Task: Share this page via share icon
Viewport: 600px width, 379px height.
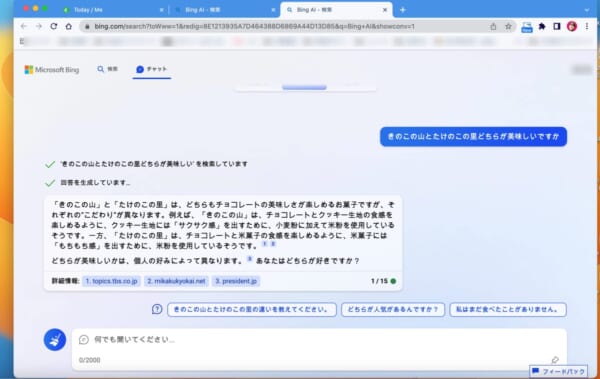Action: [x=493, y=26]
